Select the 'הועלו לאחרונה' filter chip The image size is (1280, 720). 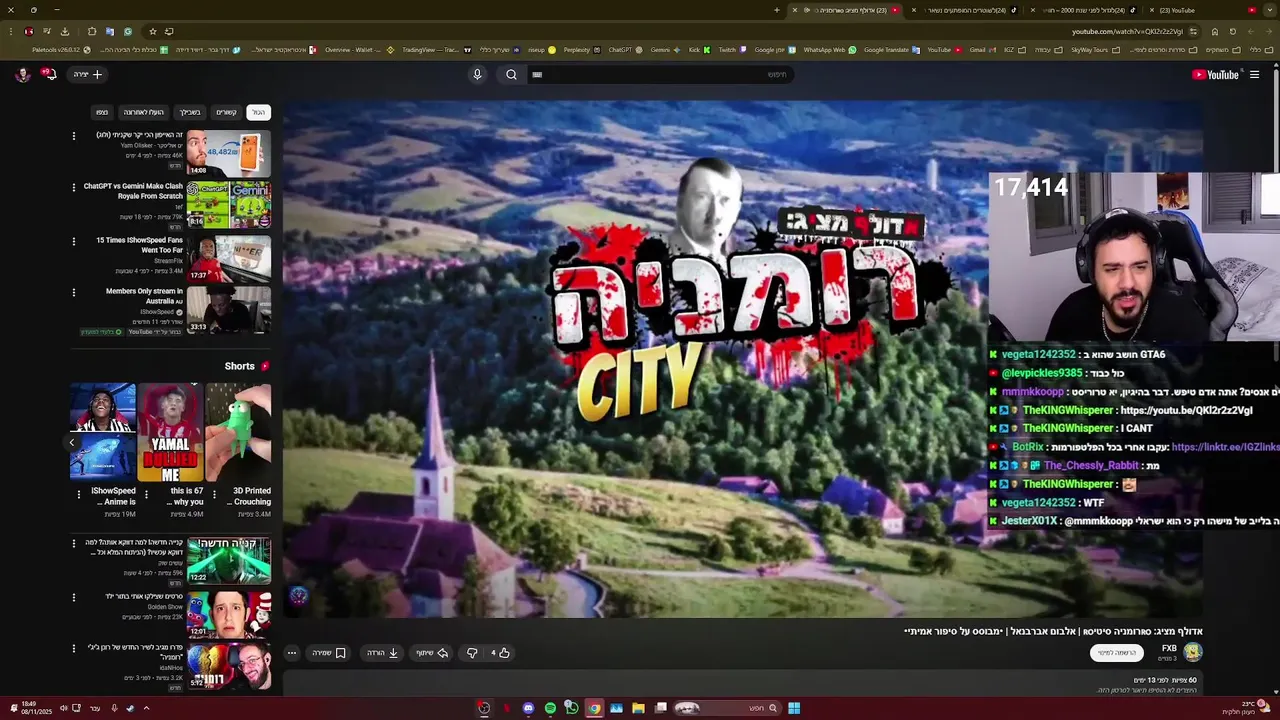pyautogui.click(x=143, y=112)
